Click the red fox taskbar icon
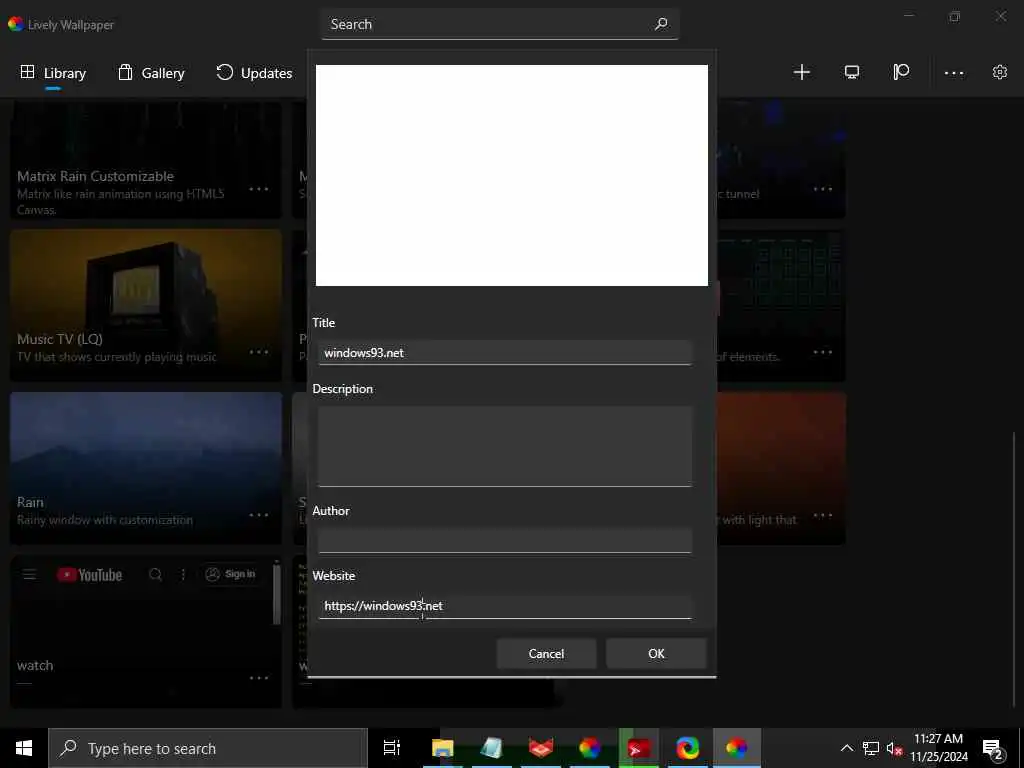Viewport: 1024px width, 768px height. [x=541, y=748]
